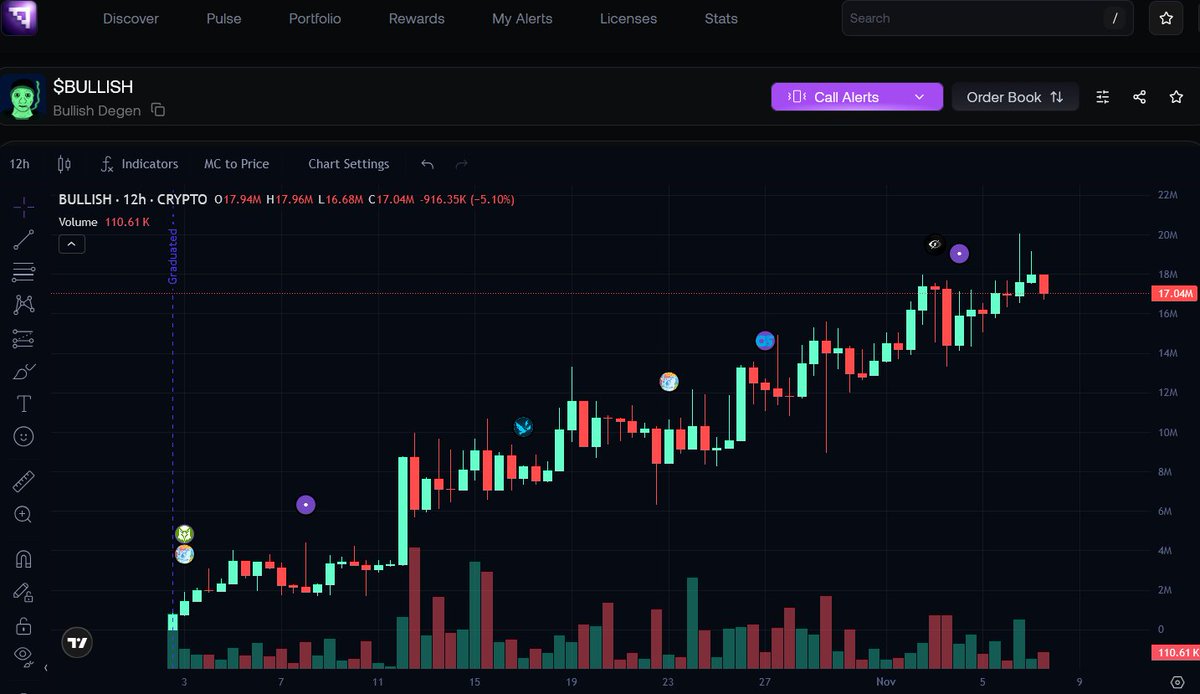Viewport: 1200px width, 694px height.
Task: Select the trend line drawing tool
Action: point(23,239)
